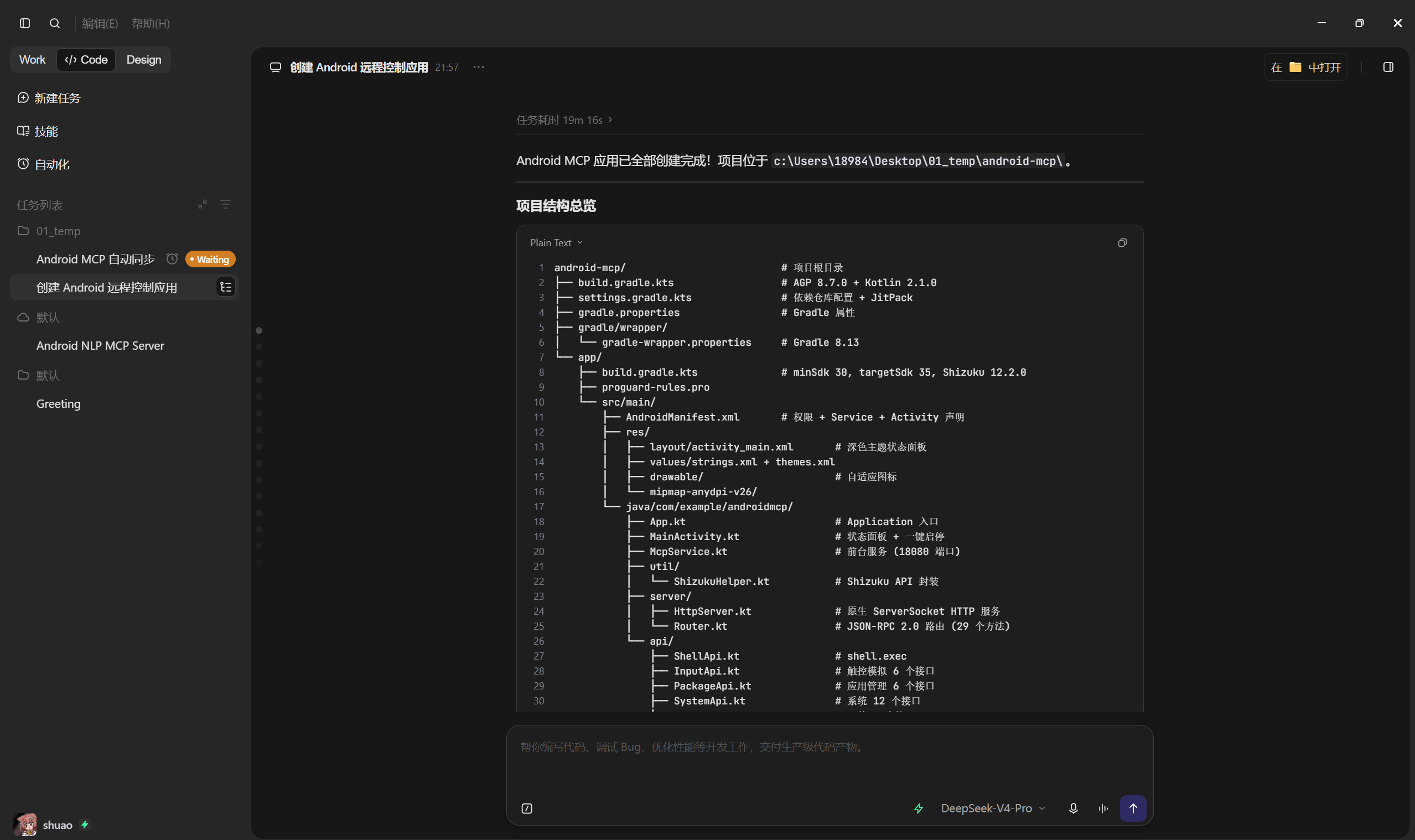This screenshot has height=840, width=1415.
Task: Click the chat icon beside conversation title
Action: coord(276,68)
